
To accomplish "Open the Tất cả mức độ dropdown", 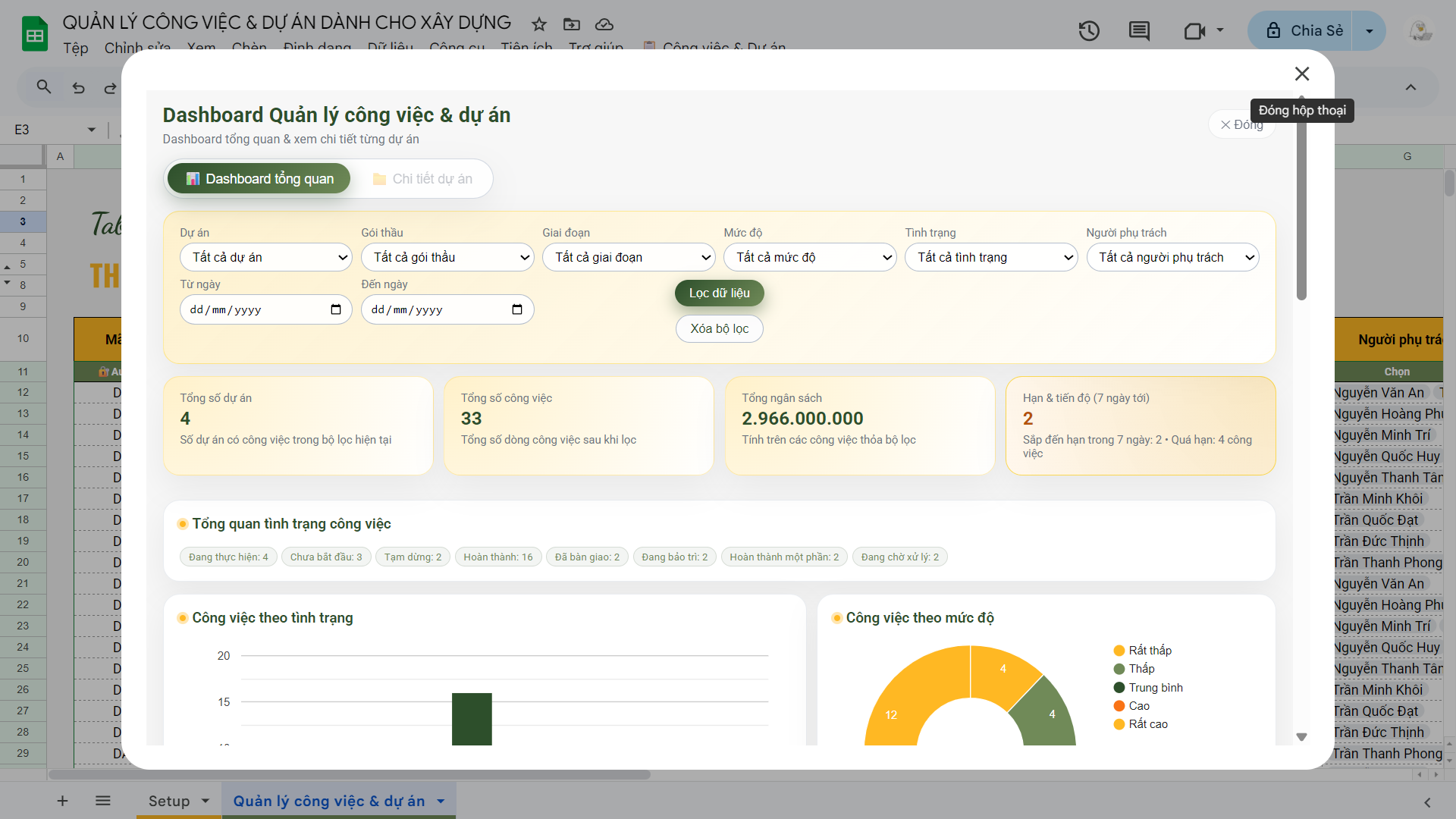I will pos(810,257).
